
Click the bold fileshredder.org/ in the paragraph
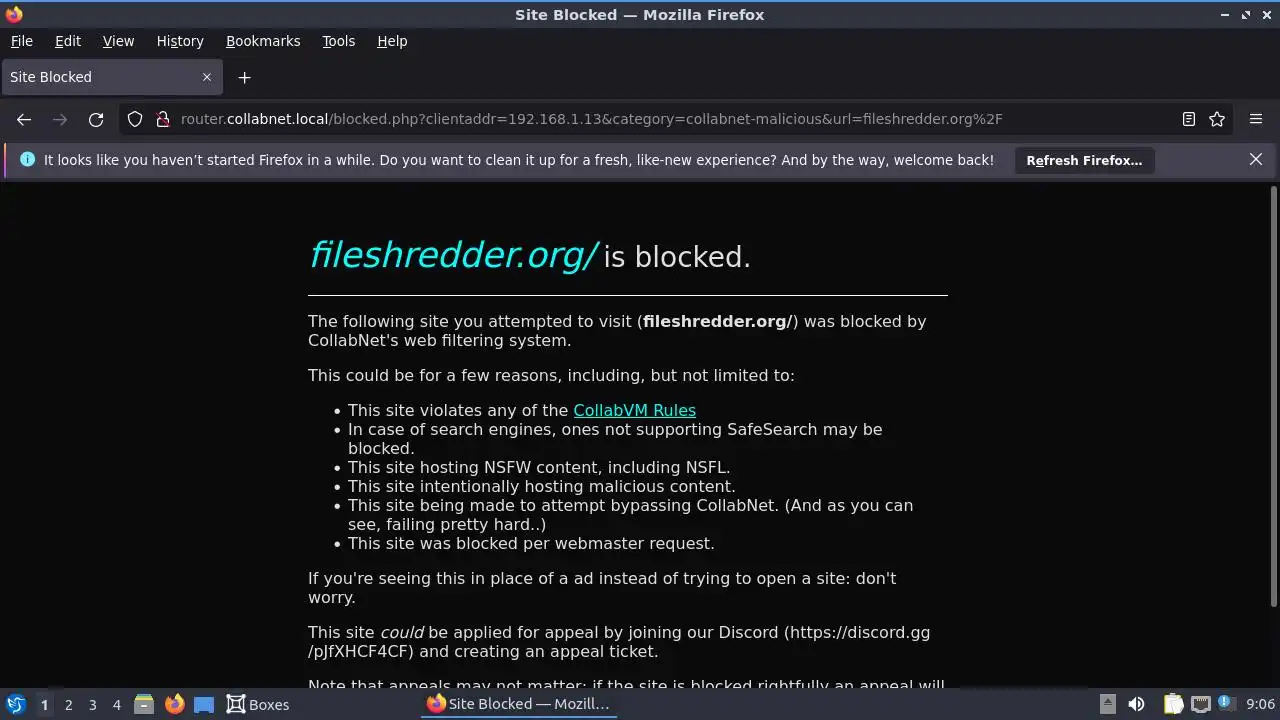717,321
